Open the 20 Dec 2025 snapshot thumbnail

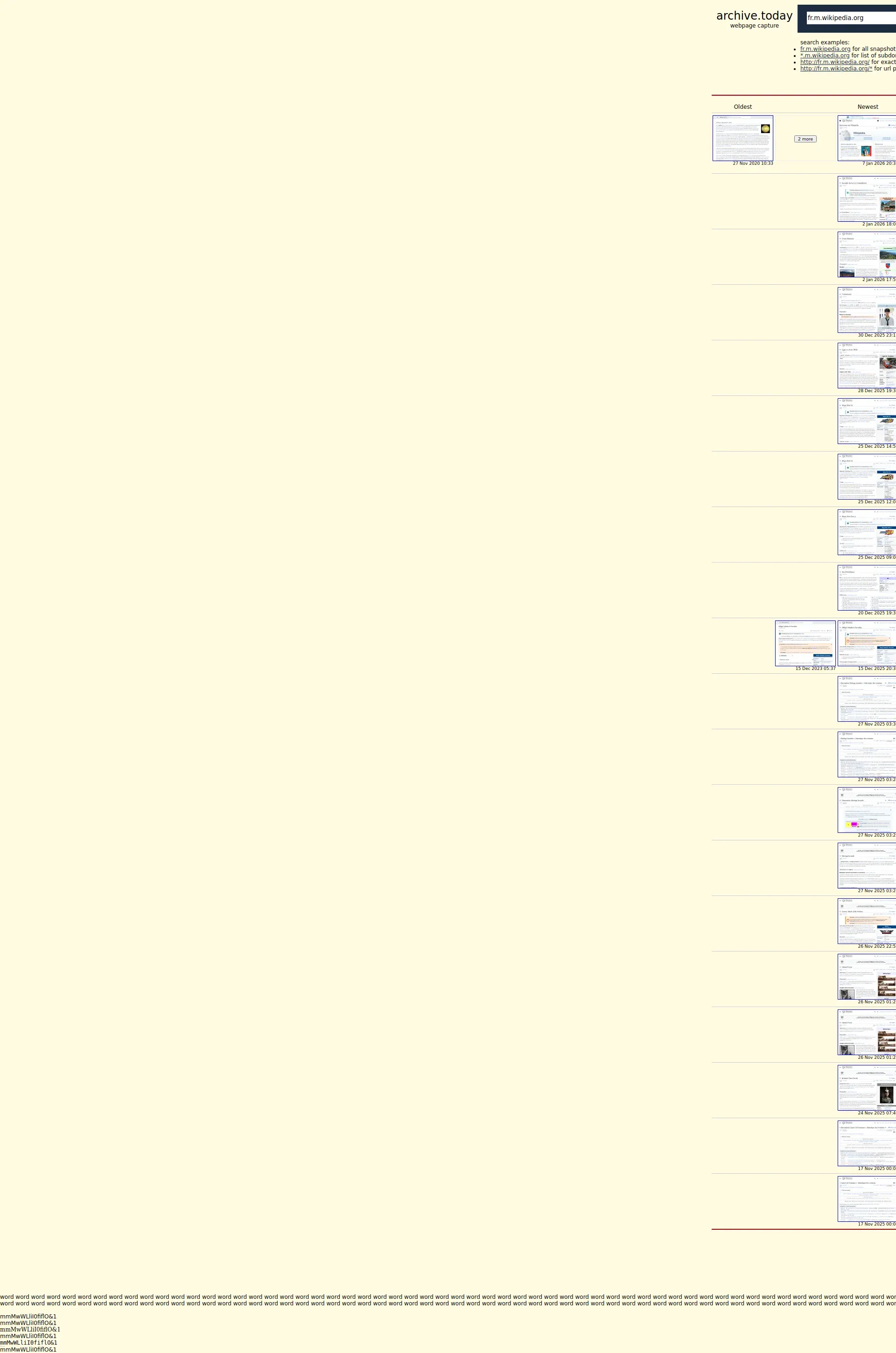click(x=866, y=588)
